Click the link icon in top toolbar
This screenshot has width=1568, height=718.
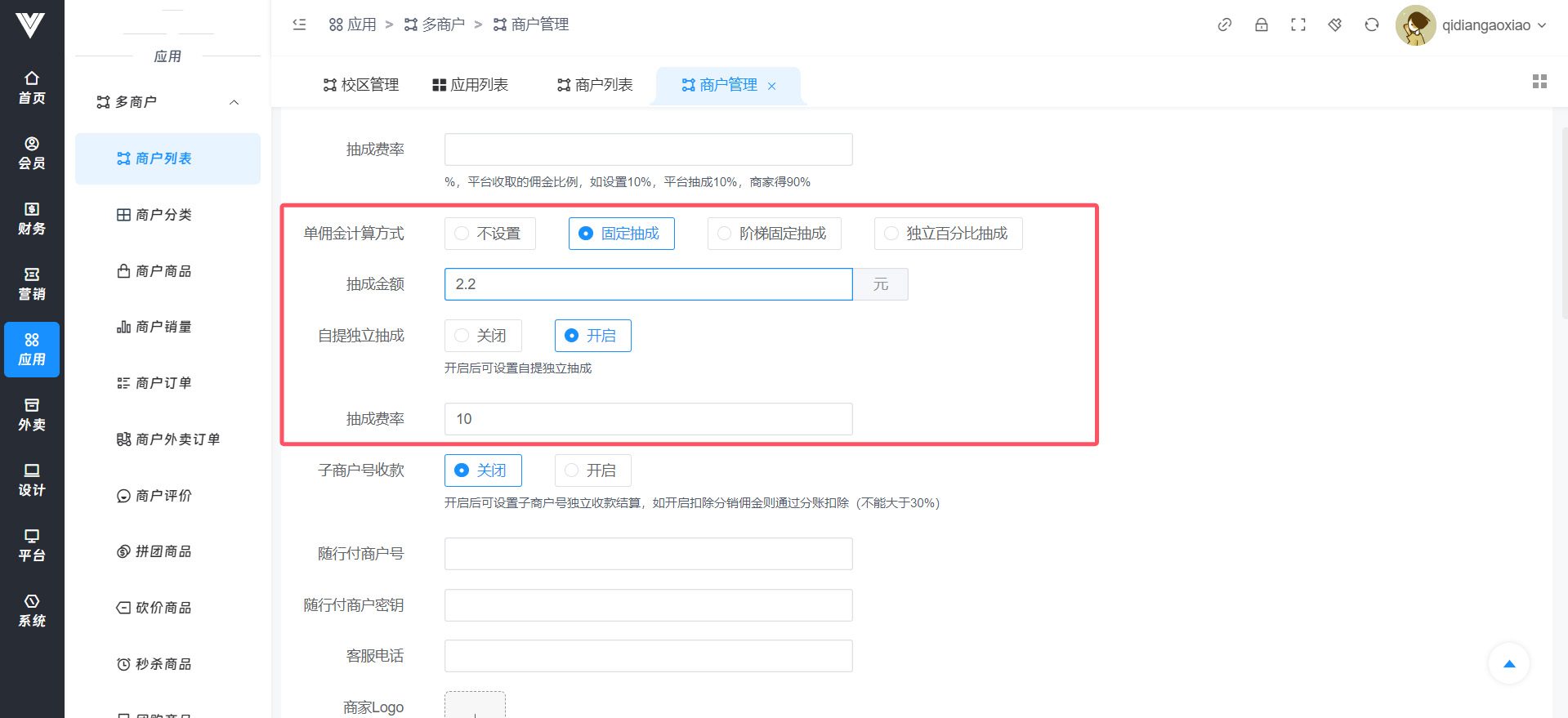1224,25
